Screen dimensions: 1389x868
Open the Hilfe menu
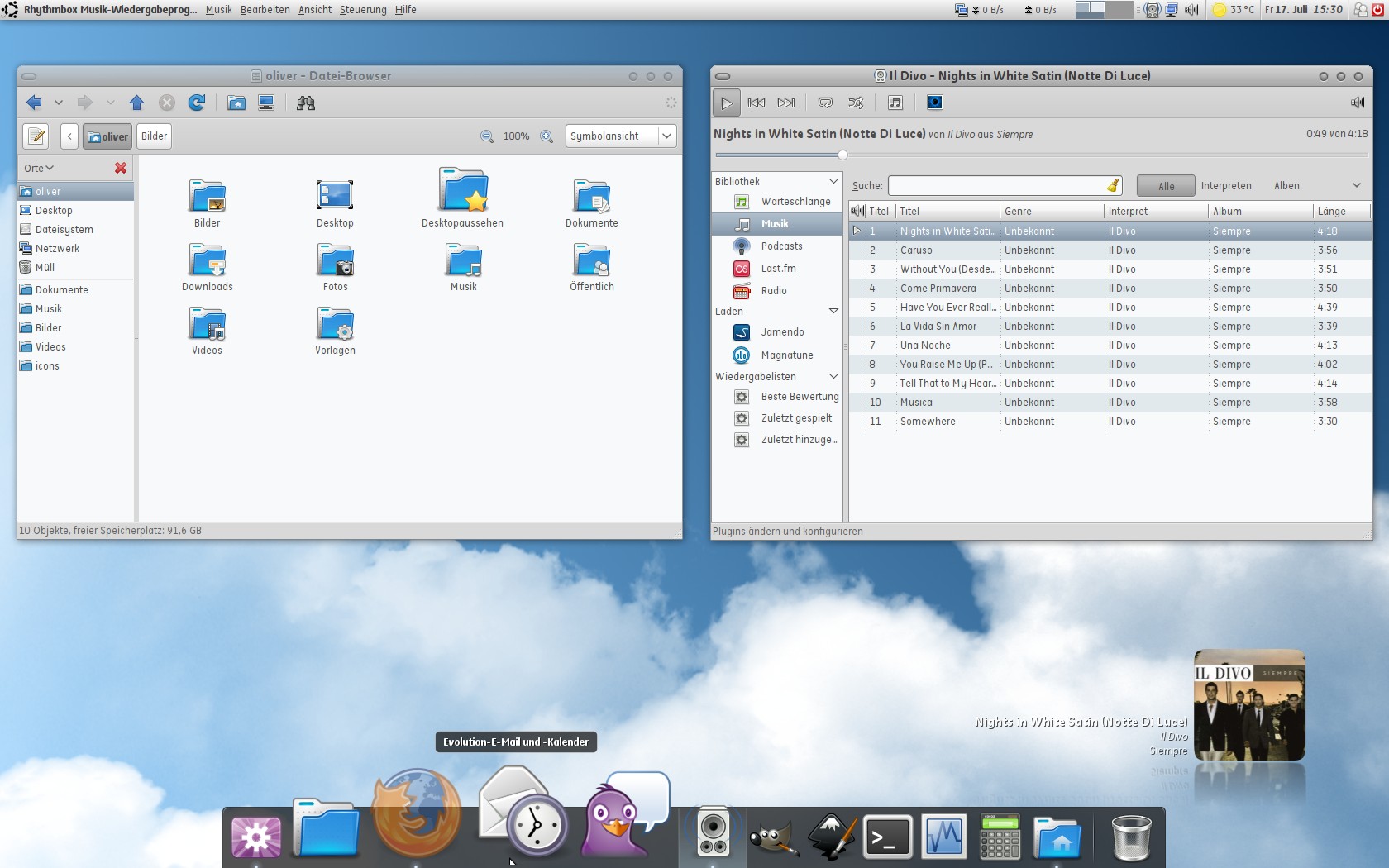pos(405,10)
